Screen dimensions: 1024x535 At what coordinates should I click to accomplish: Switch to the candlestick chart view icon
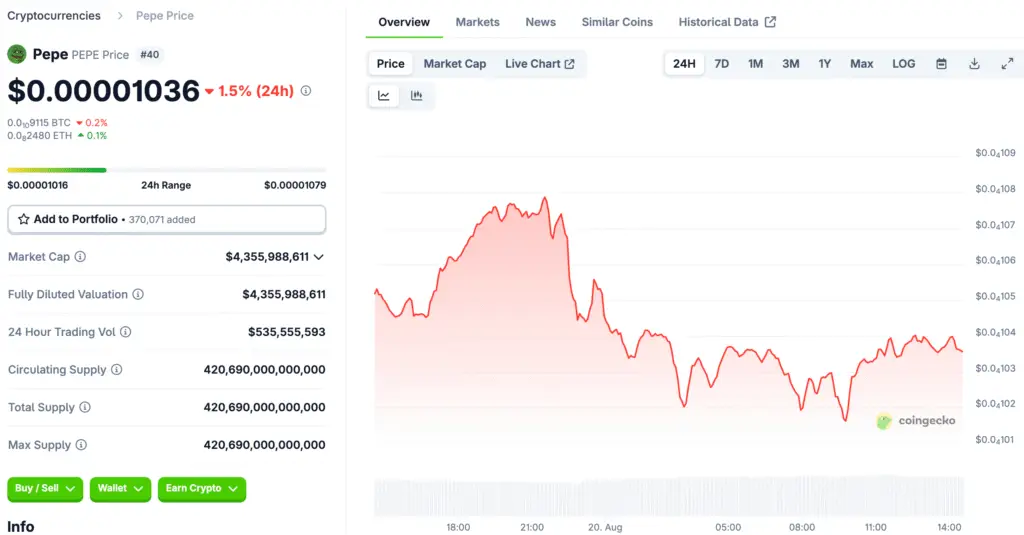417,96
